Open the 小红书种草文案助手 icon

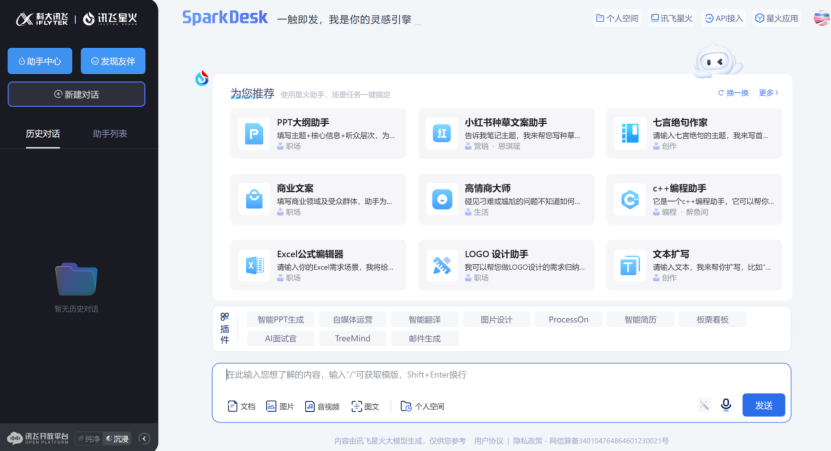point(442,134)
